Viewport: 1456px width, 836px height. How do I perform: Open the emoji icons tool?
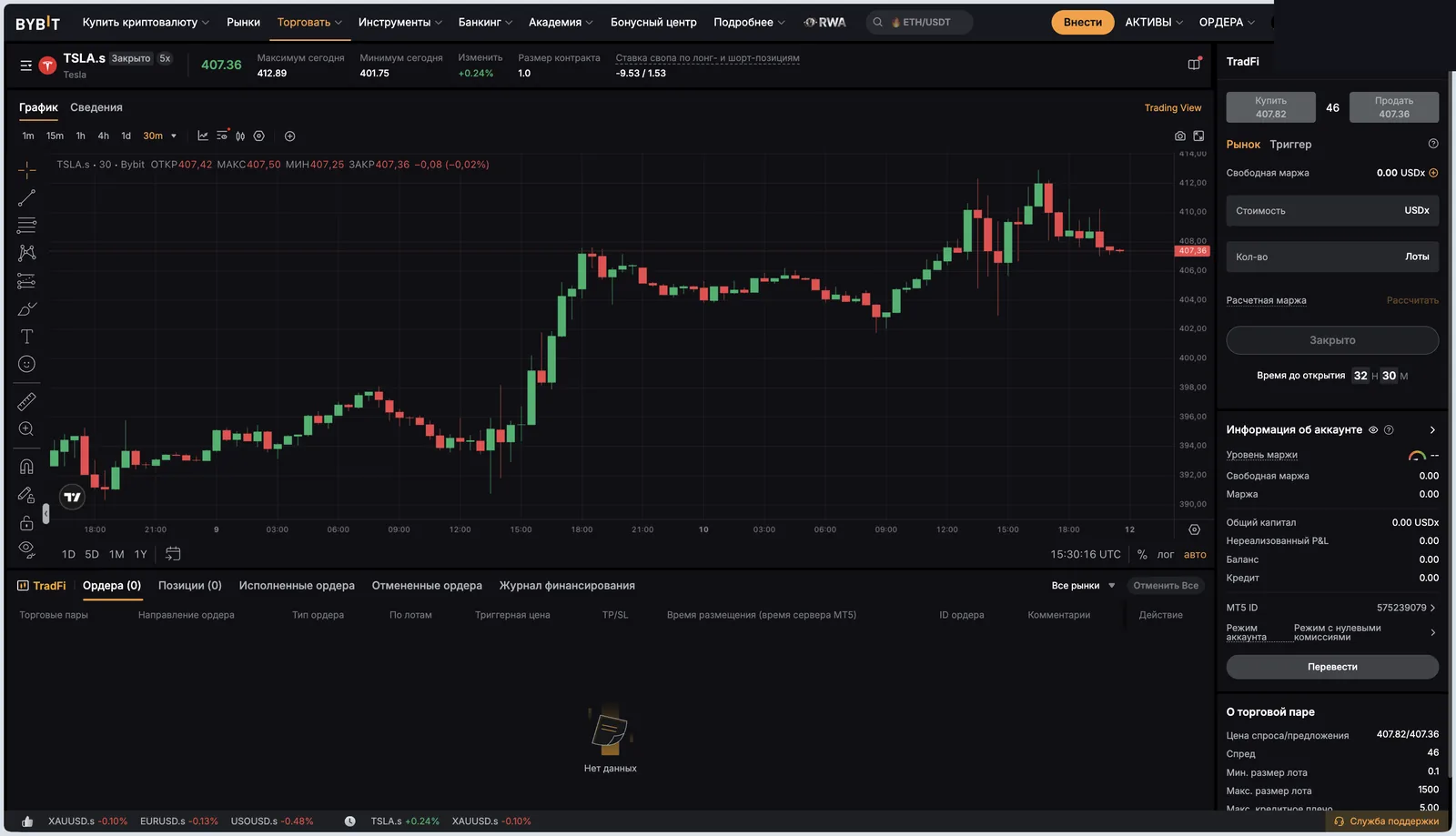click(x=26, y=364)
